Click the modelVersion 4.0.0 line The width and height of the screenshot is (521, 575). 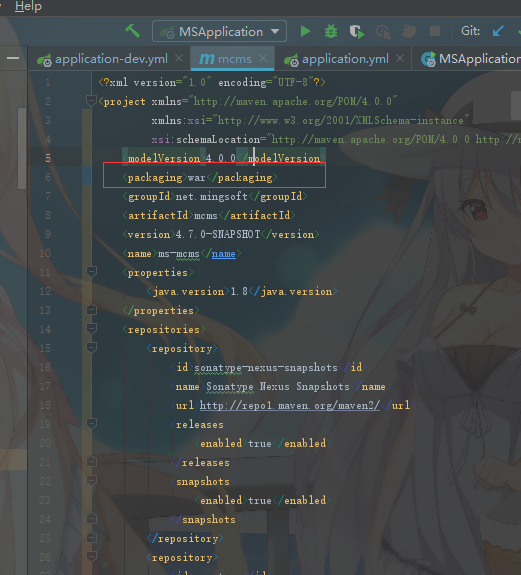click(x=224, y=158)
